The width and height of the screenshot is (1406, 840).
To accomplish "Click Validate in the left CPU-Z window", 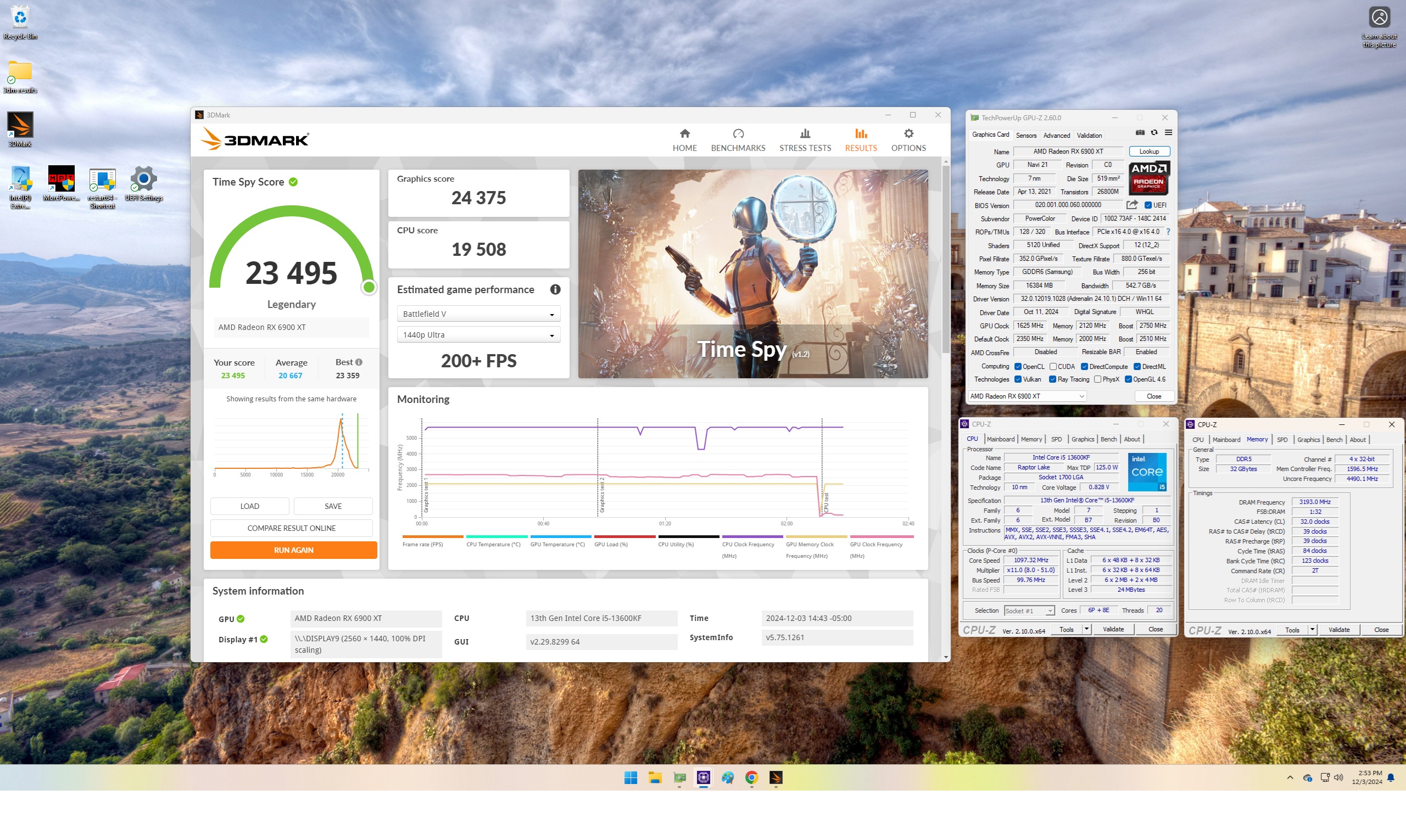I will coord(1113,629).
